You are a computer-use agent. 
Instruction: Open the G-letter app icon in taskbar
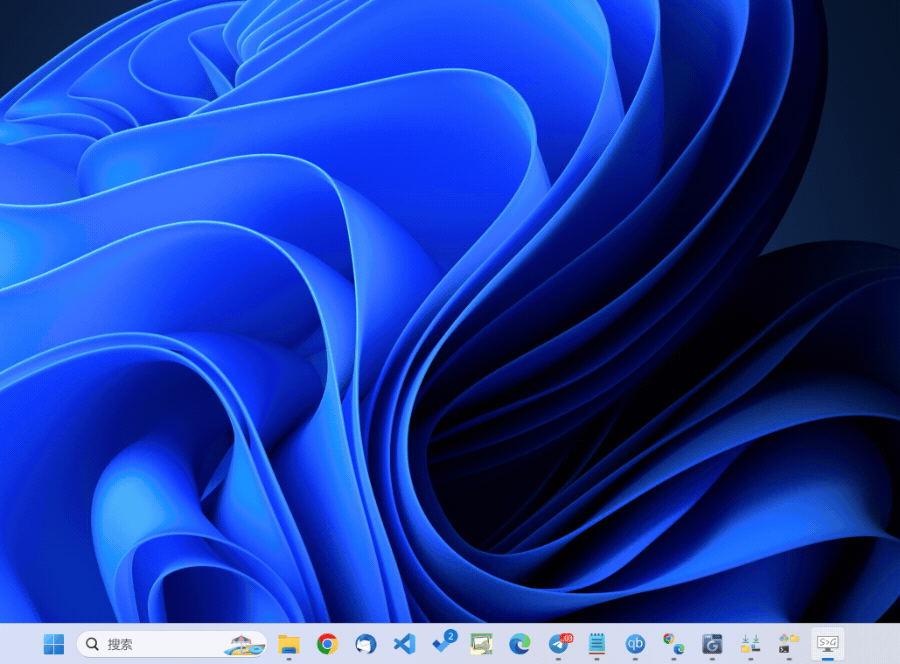(x=712, y=644)
